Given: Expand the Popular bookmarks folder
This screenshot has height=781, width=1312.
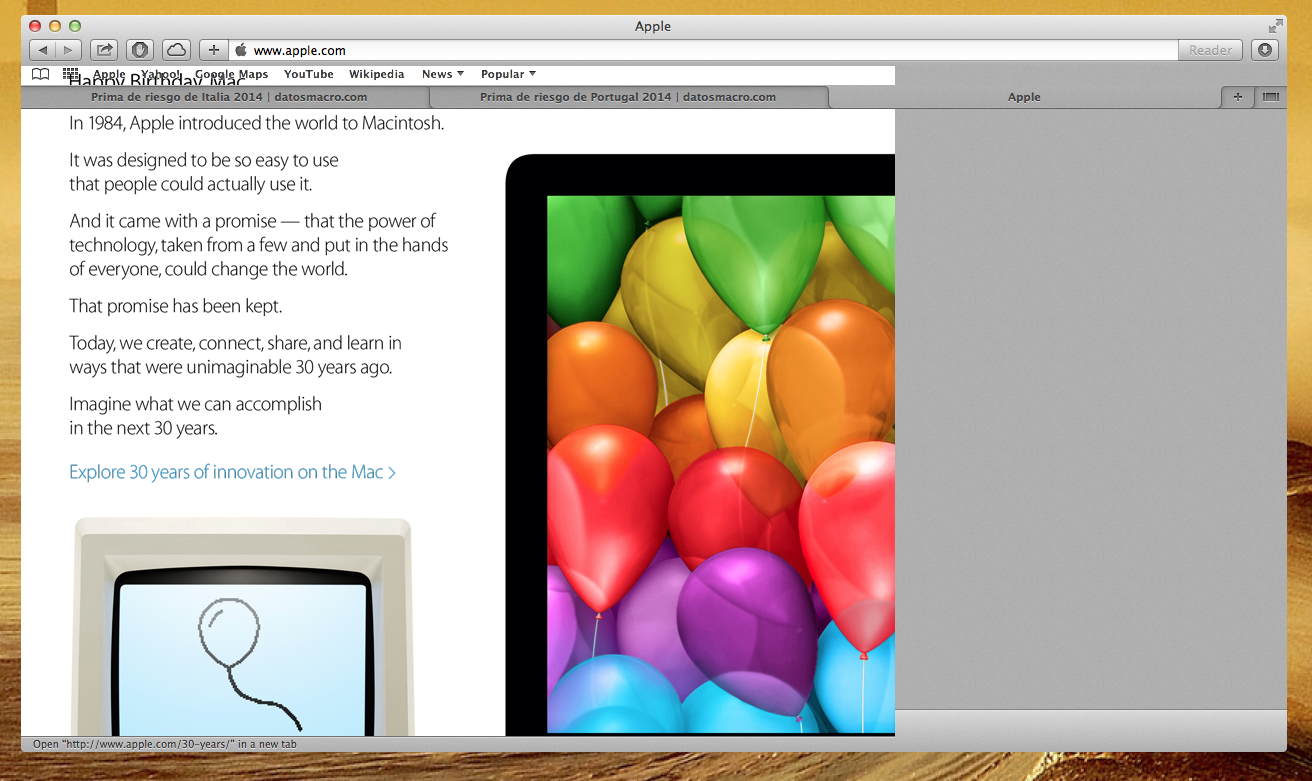Looking at the screenshot, I should click(509, 75).
